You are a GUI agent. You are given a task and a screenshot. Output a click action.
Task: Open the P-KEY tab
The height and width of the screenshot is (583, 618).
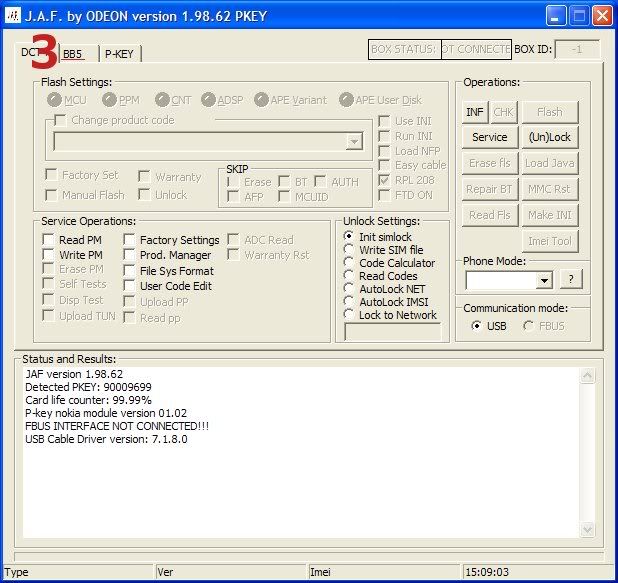[x=119, y=54]
